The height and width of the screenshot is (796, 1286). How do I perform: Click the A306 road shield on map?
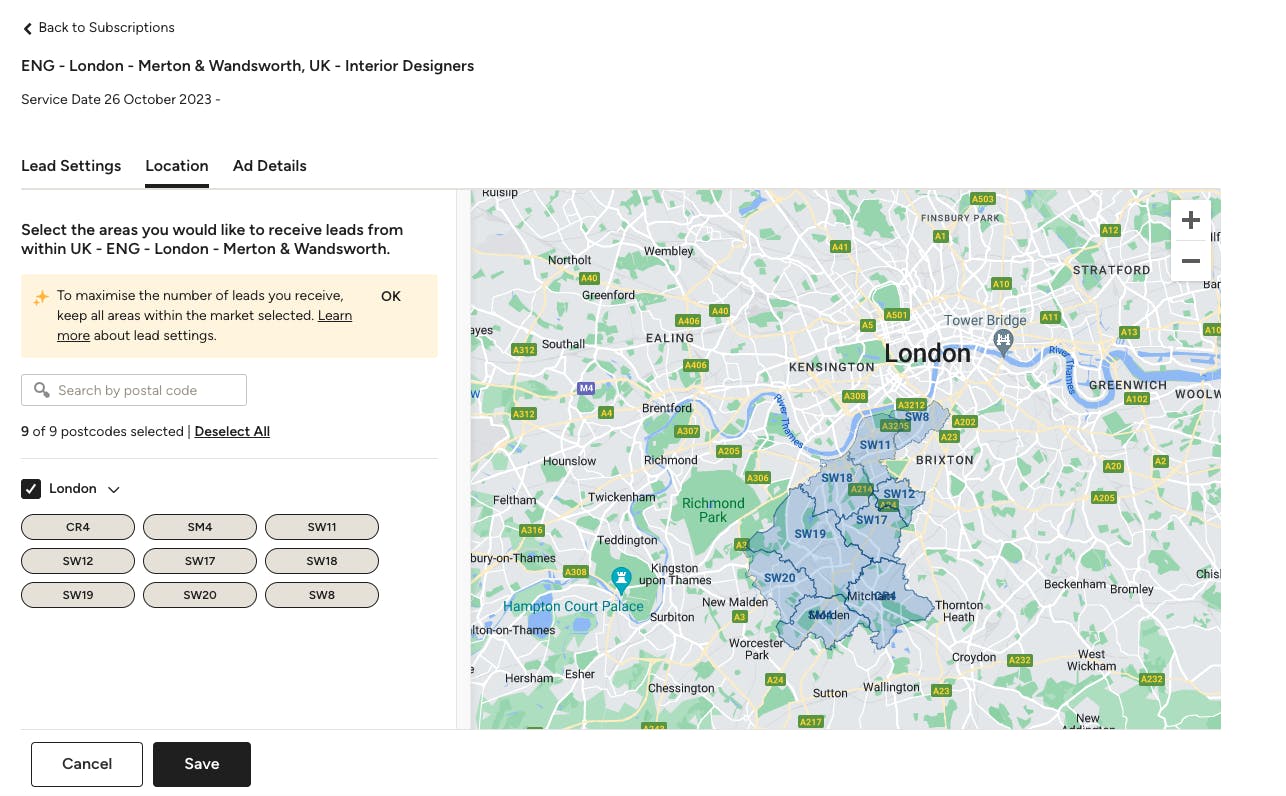pos(758,478)
